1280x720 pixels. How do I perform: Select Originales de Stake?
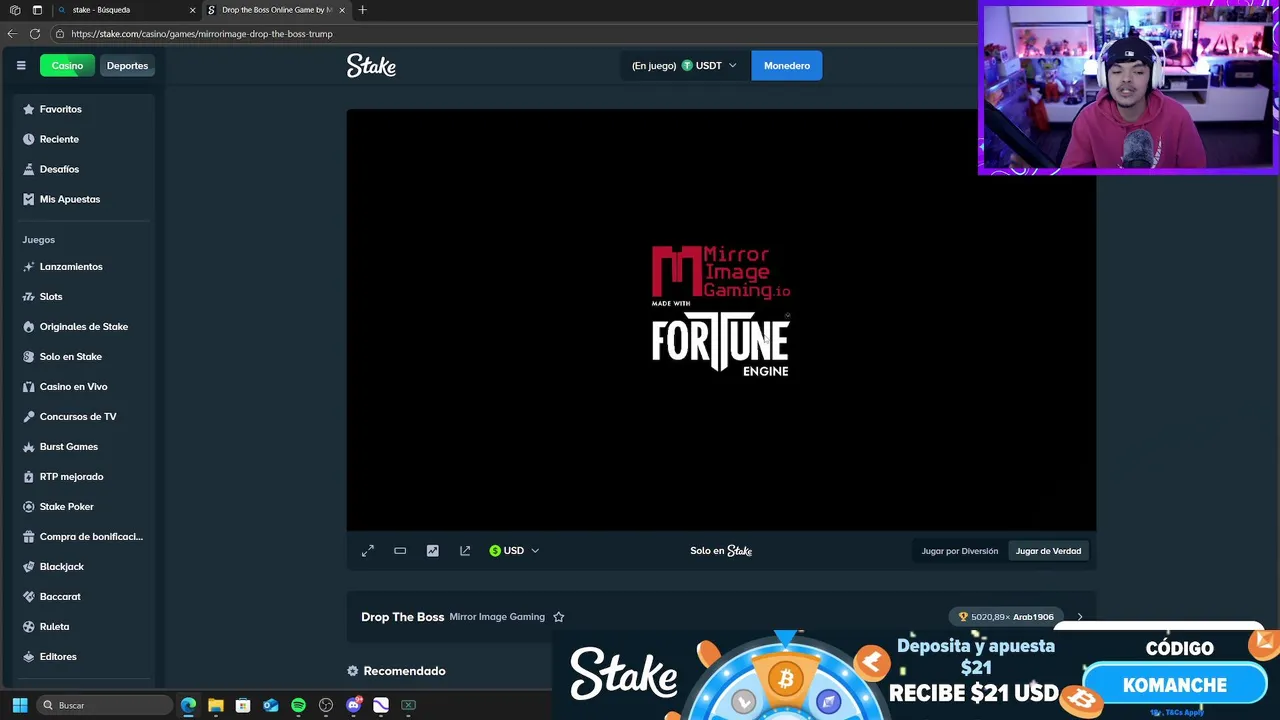tap(84, 327)
